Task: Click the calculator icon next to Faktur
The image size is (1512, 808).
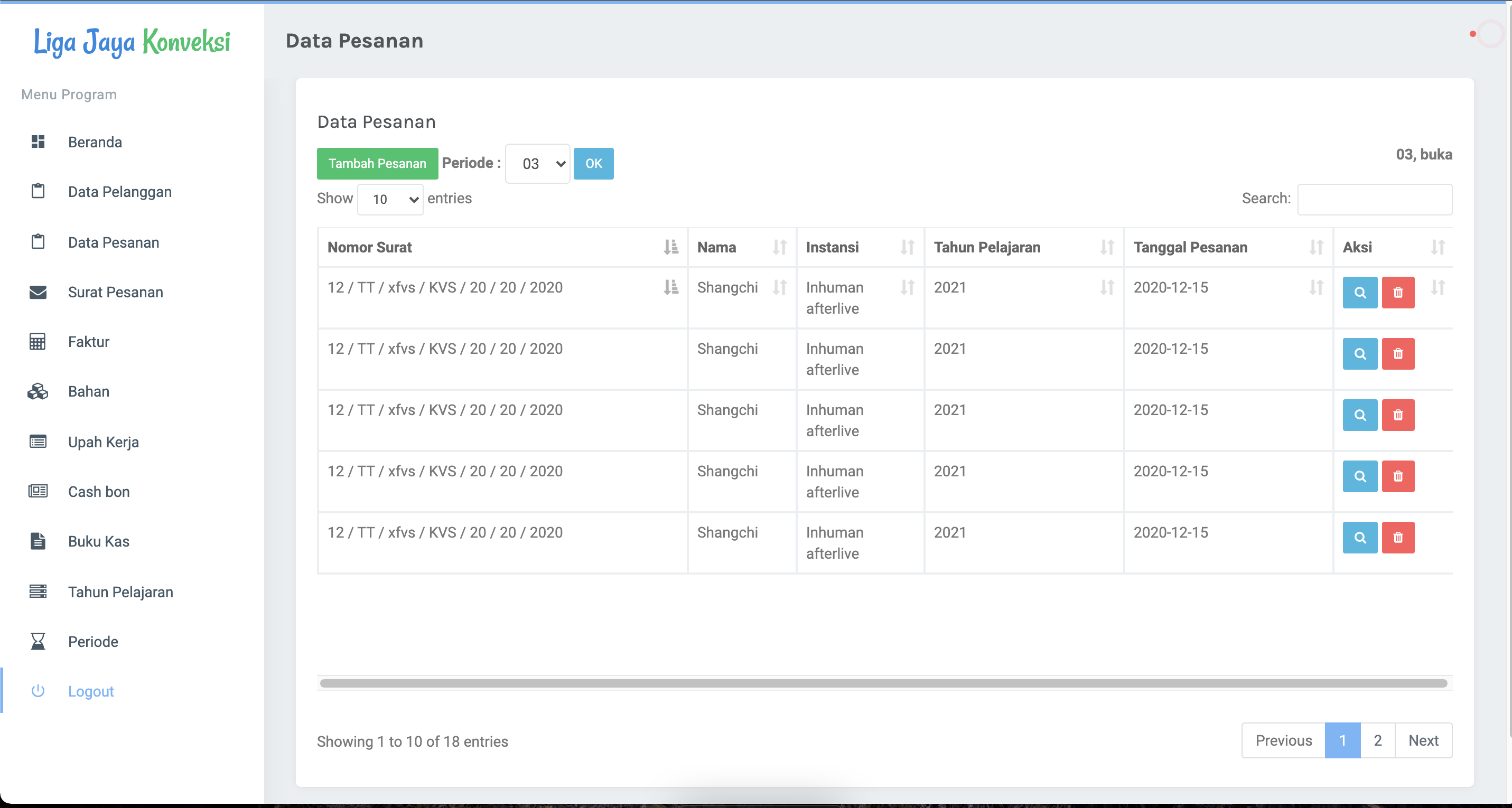Action: tap(38, 342)
